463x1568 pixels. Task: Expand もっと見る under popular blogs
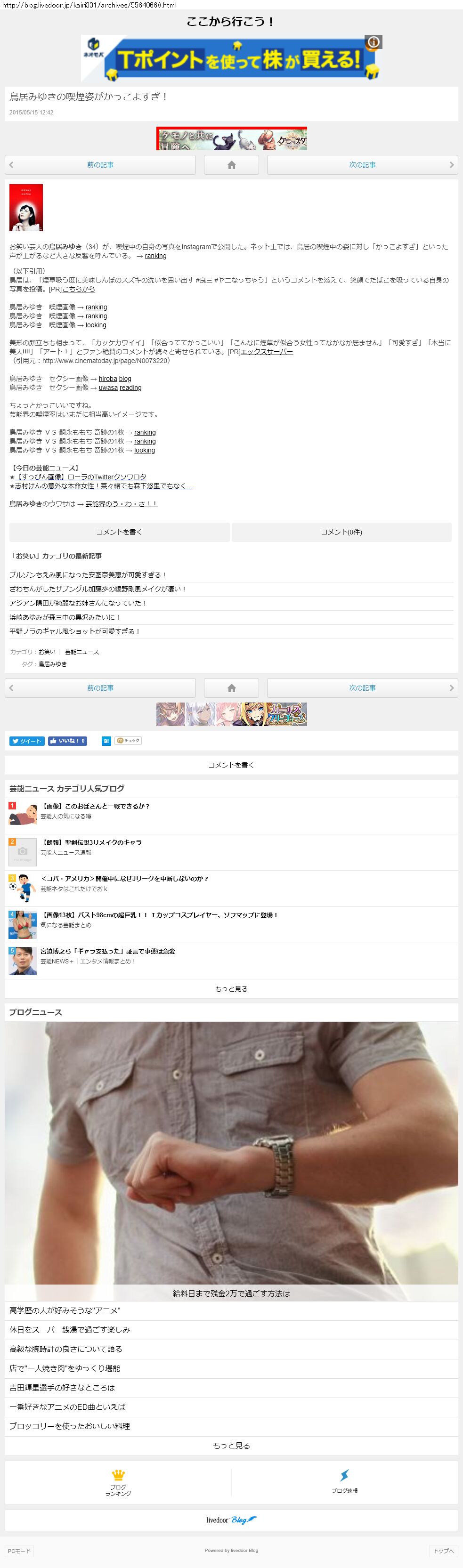pos(232,988)
